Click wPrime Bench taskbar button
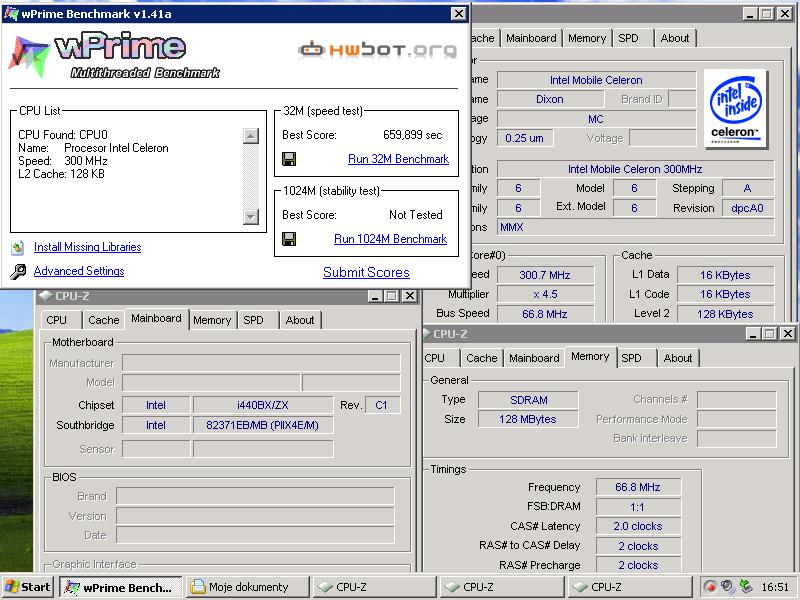The height and width of the screenshot is (600, 800). tap(120, 587)
